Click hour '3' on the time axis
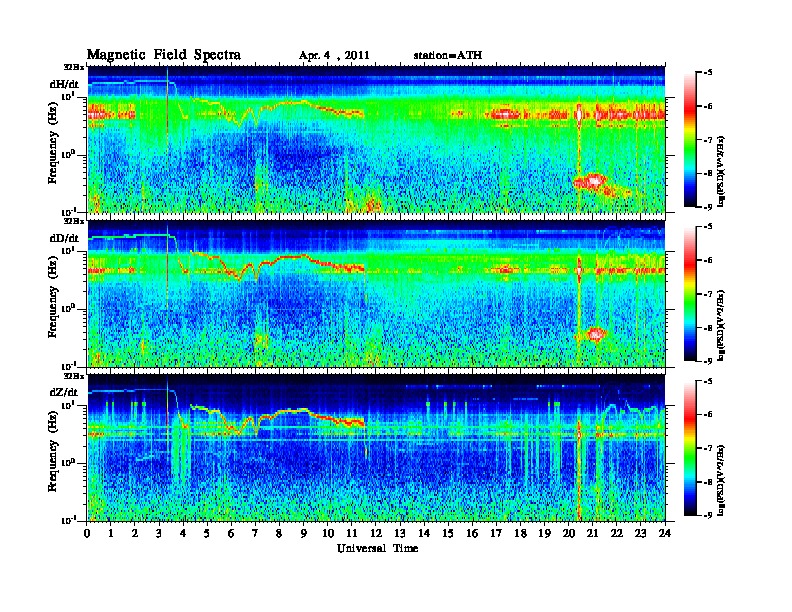 (159, 534)
